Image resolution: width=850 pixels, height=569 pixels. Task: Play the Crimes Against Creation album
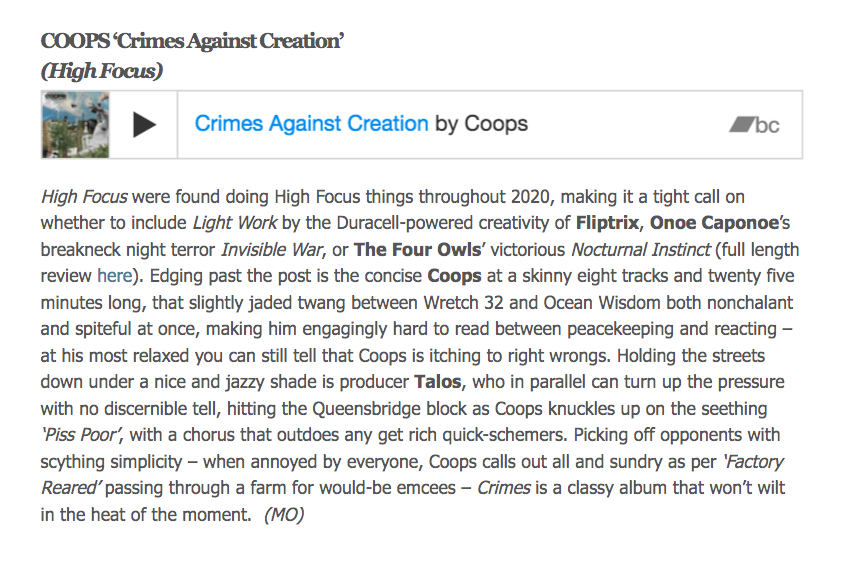coord(145,125)
